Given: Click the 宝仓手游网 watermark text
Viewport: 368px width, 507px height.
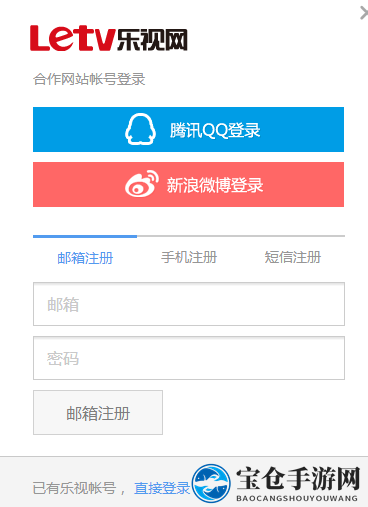Looking at the screenshot, I should [298, 479].
